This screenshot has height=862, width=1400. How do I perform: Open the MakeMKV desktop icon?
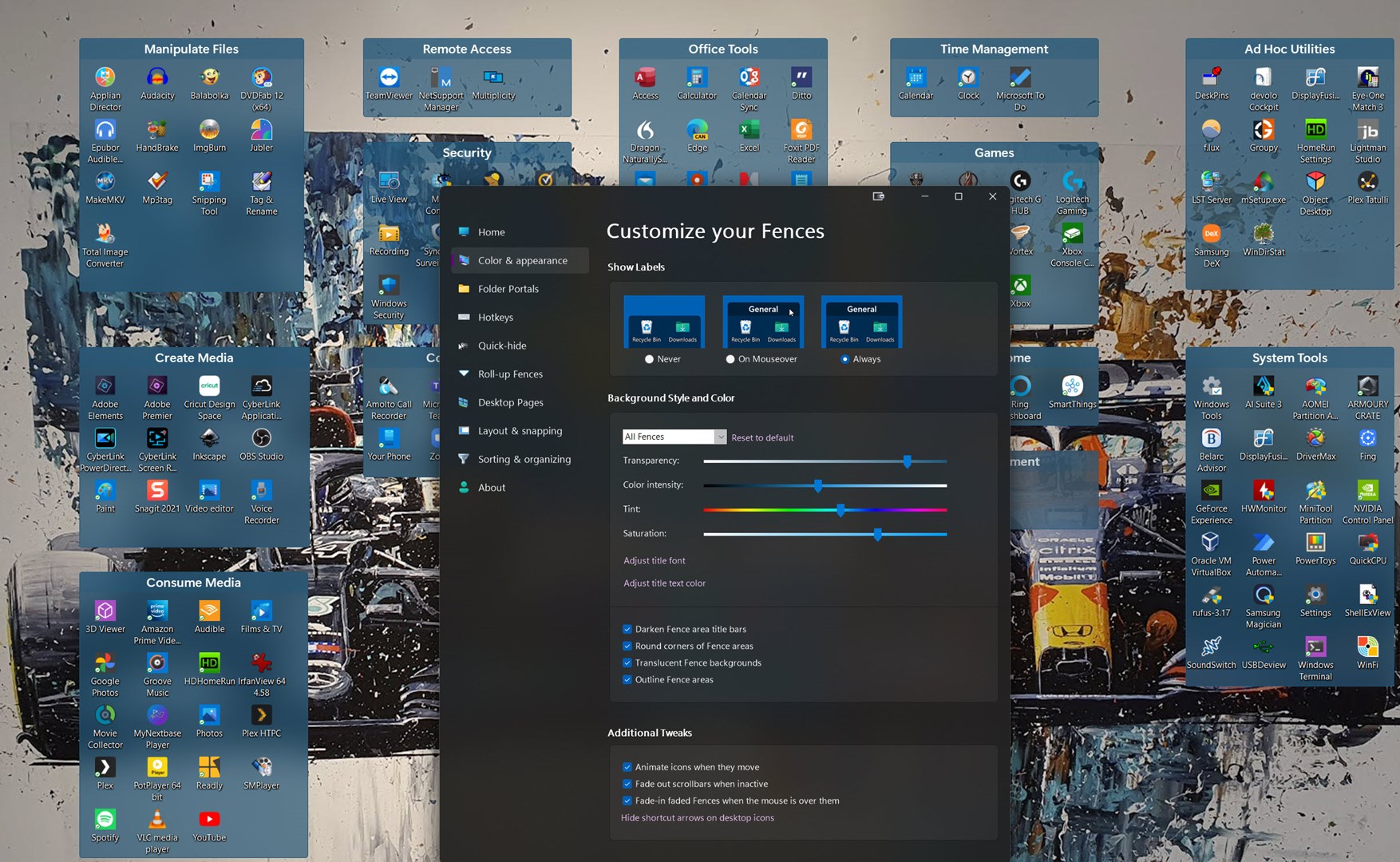point(105,188)
